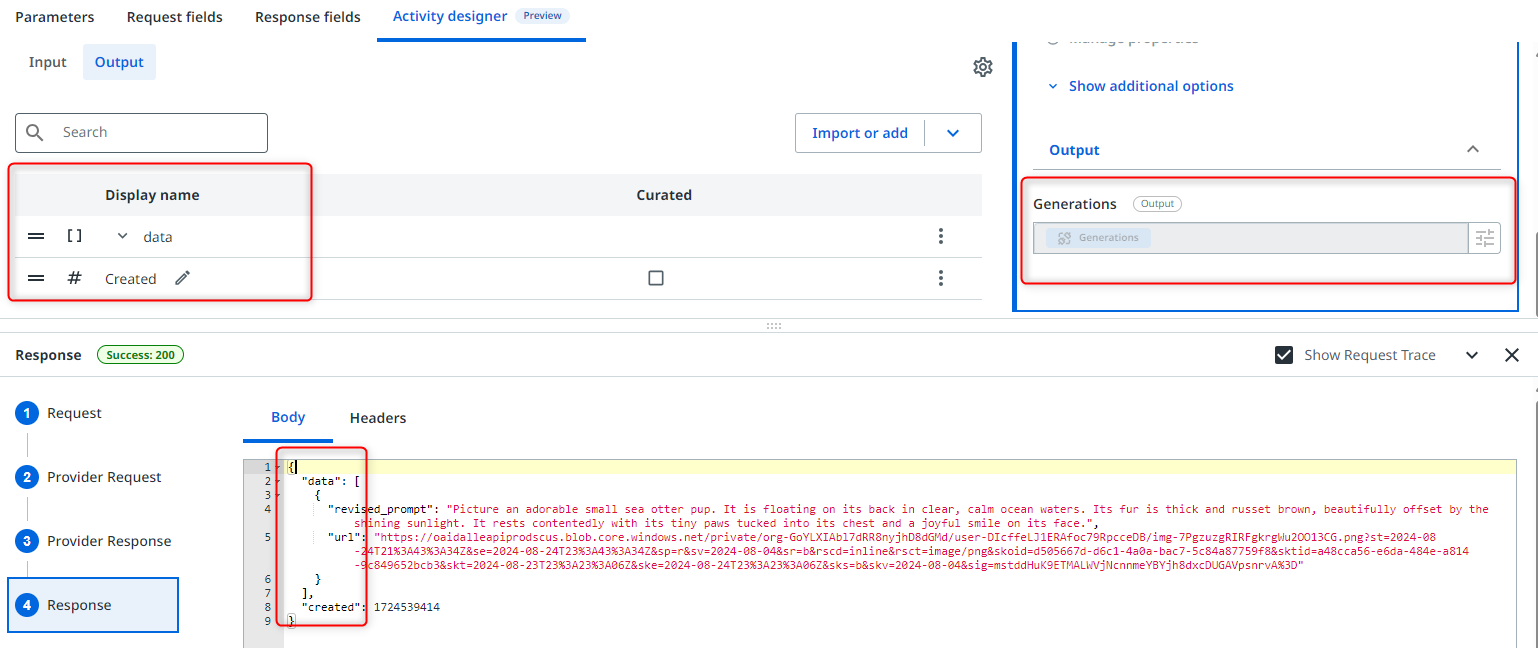Screen dimensions: 1538x648
Task: Select the Output sub-tab
Action: click(119, 62)
